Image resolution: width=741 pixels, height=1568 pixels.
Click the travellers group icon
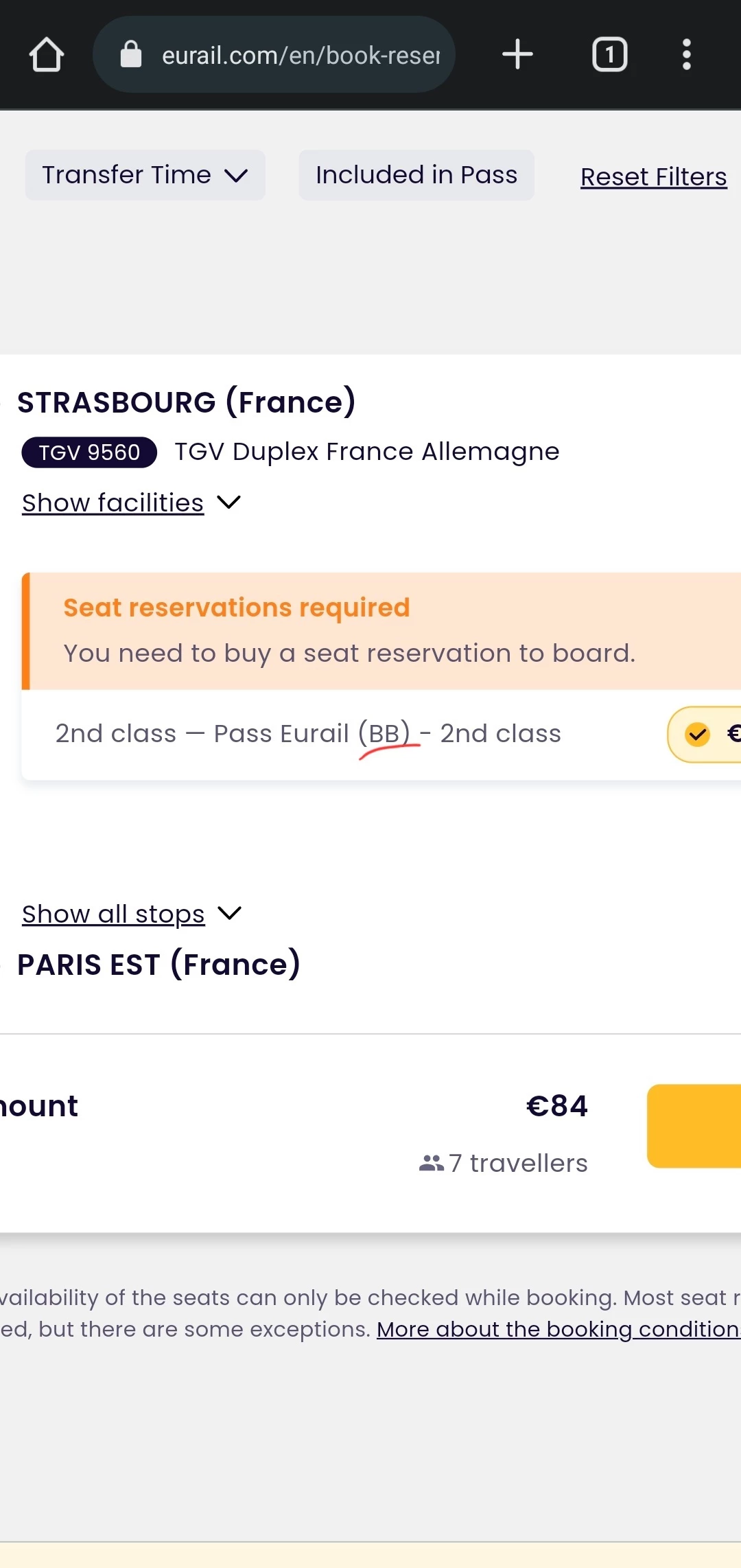[431, 1163]
